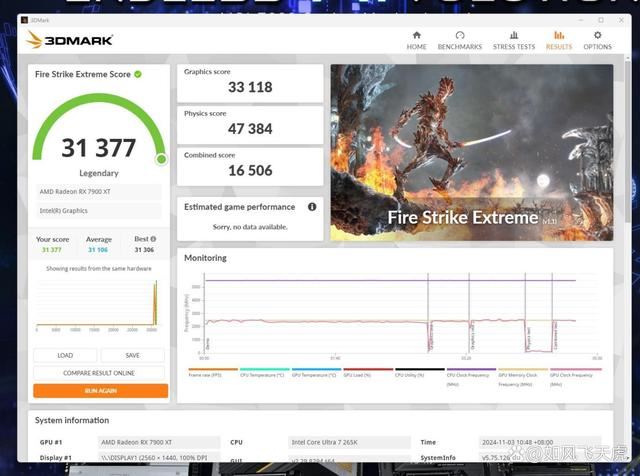The image size is (640, 476).
Task: Click the first test marker line in the monitoring chart
Action: click(x=428, y=313)
